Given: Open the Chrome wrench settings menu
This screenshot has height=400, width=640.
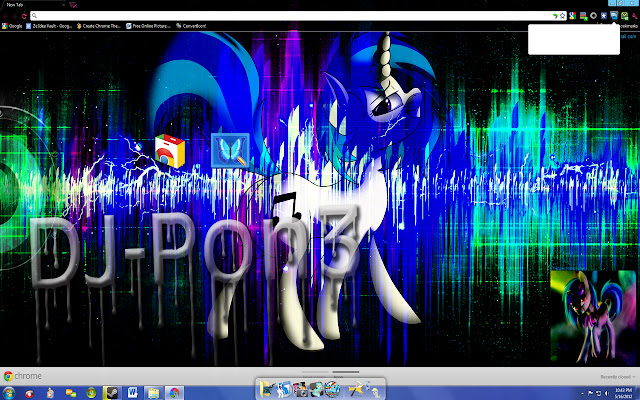Looking at the screenshot, I should (635, 16).
